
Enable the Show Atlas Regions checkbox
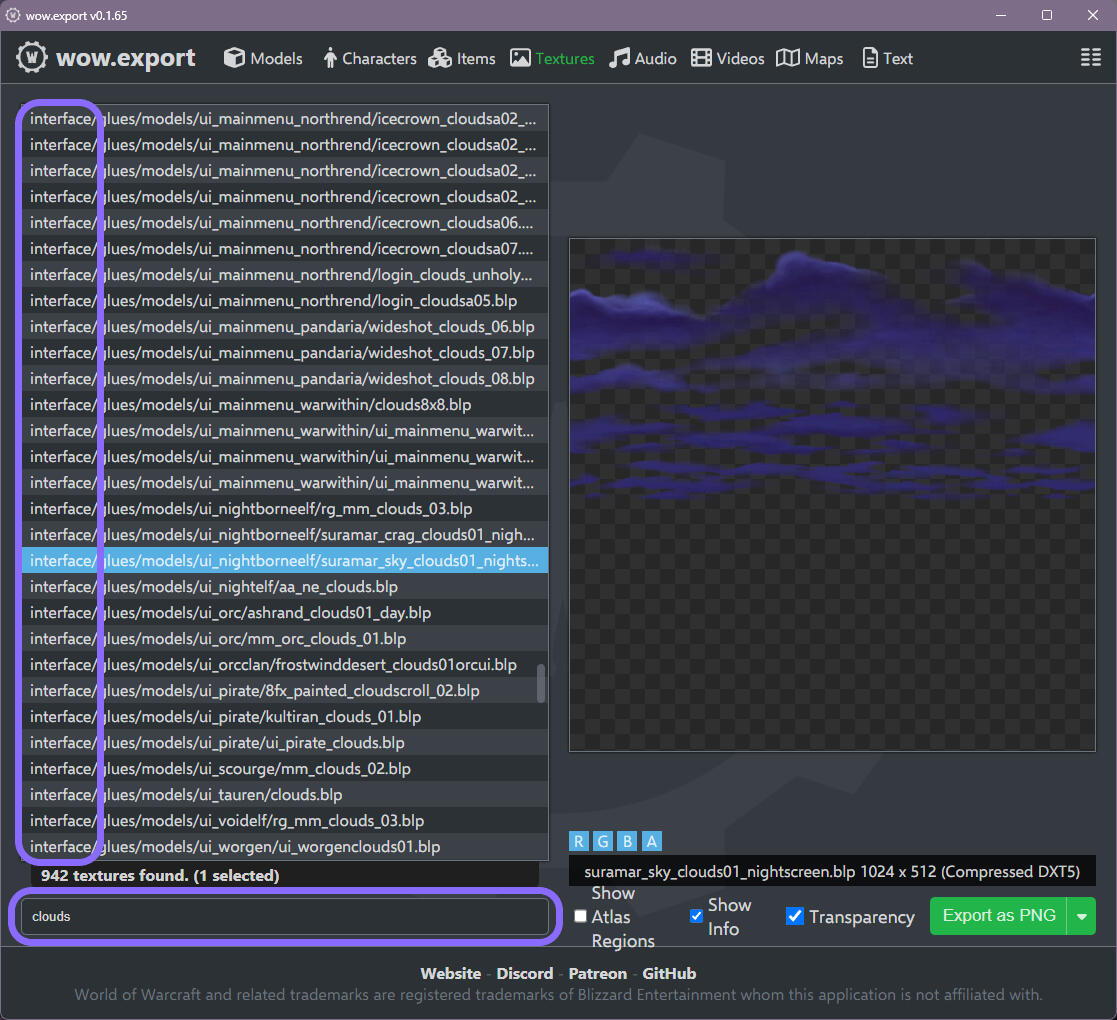pyautogui.click(x=580, y=917)
